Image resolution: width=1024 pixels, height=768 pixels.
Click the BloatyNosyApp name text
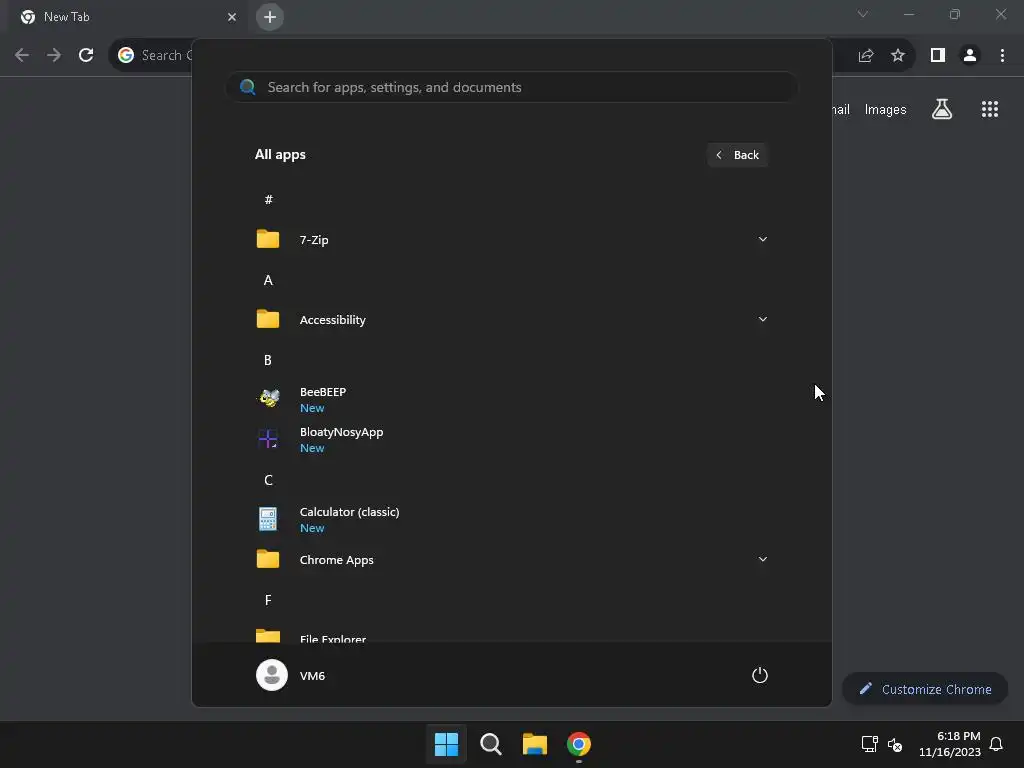(341, 432)
